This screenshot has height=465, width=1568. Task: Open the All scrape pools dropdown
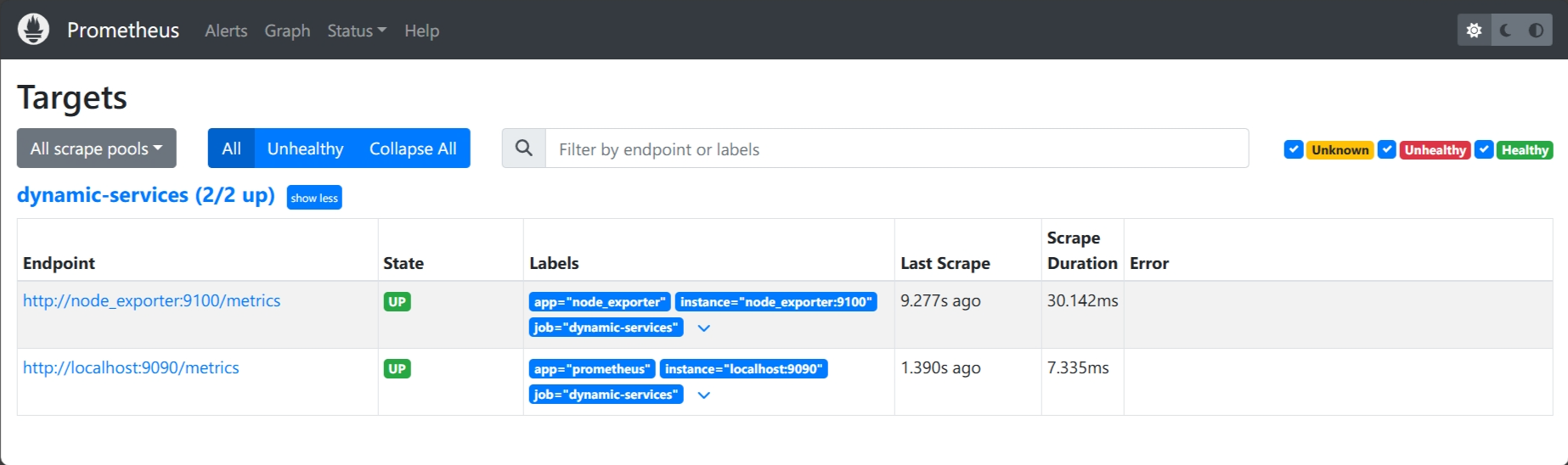(x=97, y=148)
